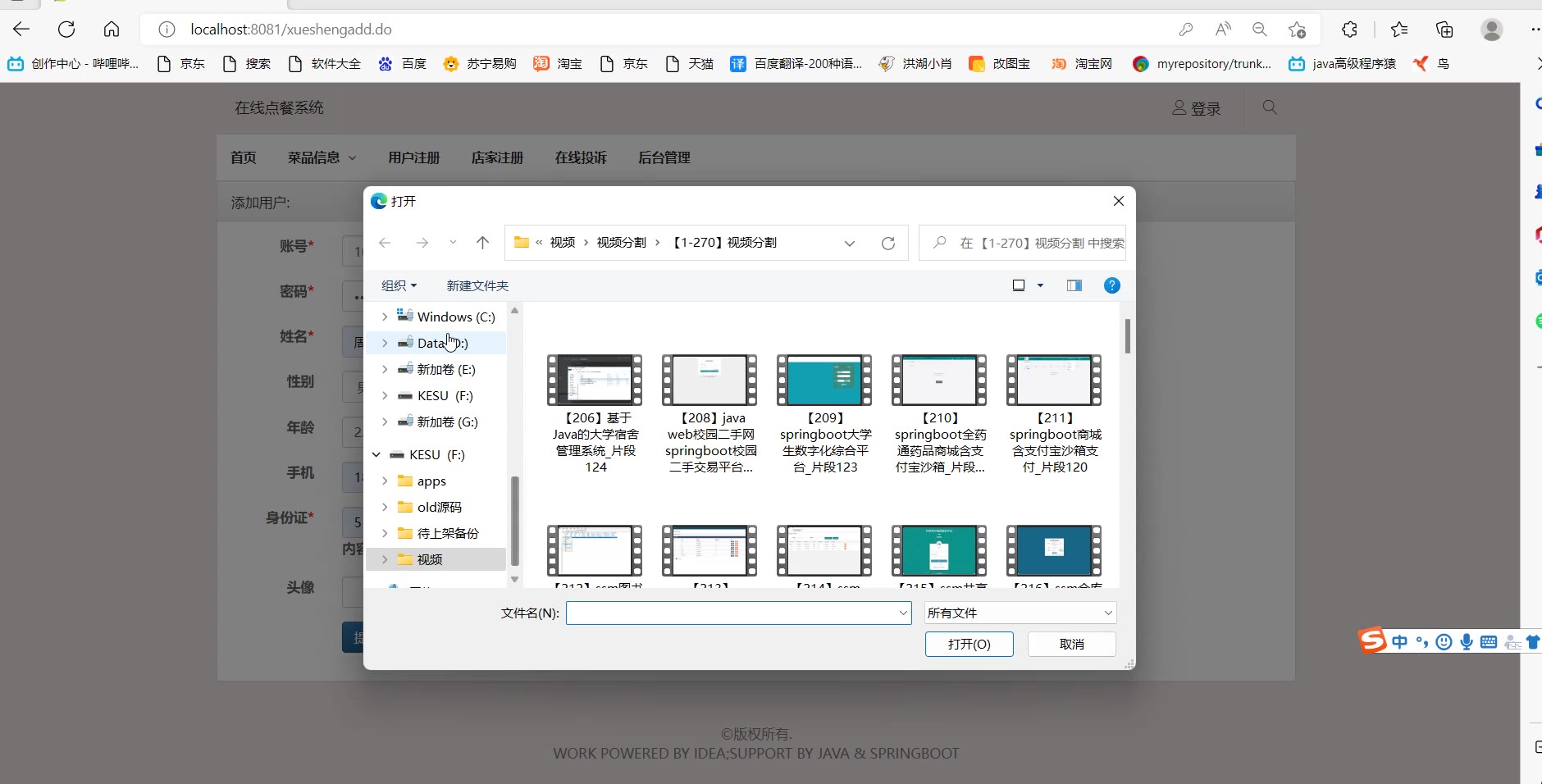Add page to favorites star icon

(x=1297, y=30)
